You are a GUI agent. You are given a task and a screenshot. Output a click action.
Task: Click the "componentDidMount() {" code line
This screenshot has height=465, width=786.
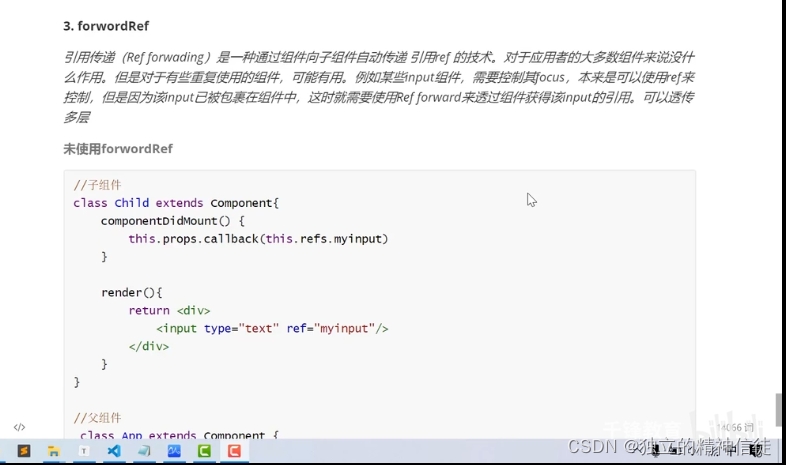[173, 221]
